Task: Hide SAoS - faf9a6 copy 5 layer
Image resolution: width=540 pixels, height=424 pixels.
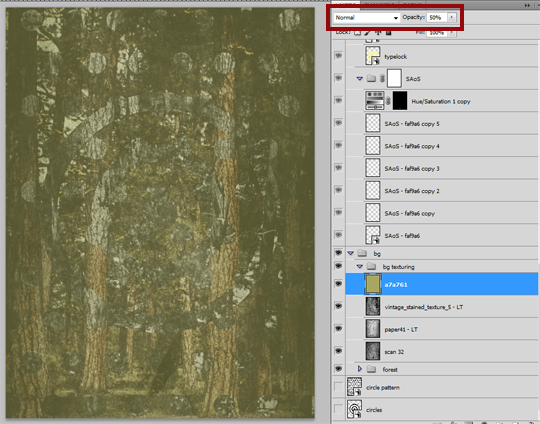Action: (339, 123)
